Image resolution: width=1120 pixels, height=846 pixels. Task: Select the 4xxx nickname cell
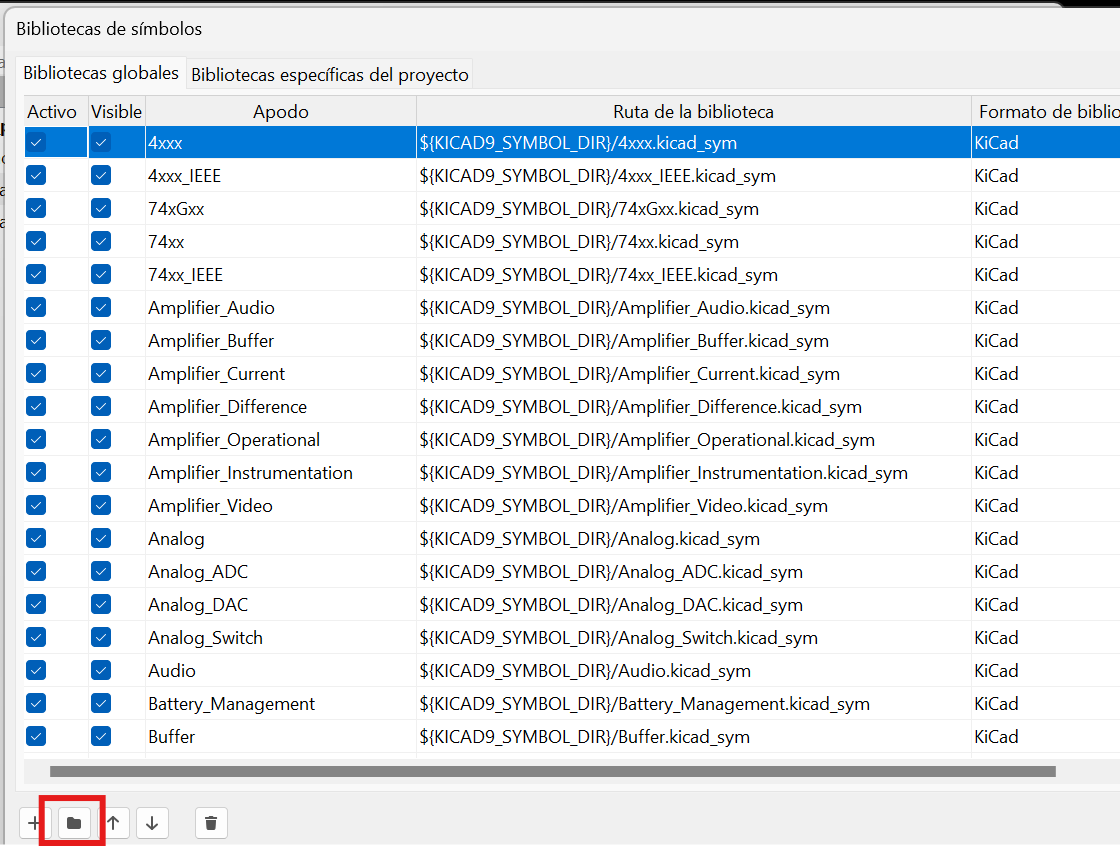[x=281, y=143]
